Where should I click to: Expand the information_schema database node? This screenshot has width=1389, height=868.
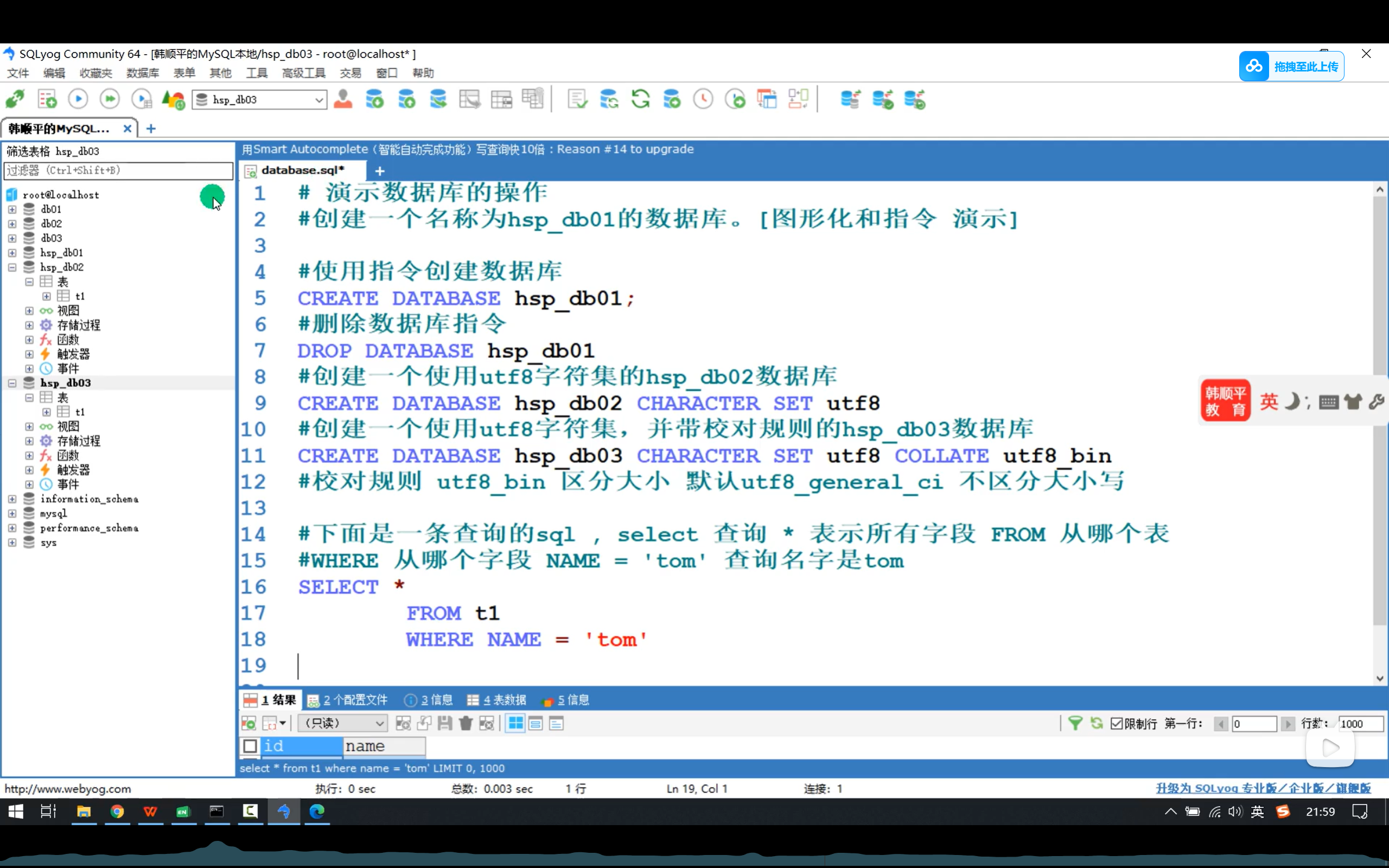coord(12,499)
